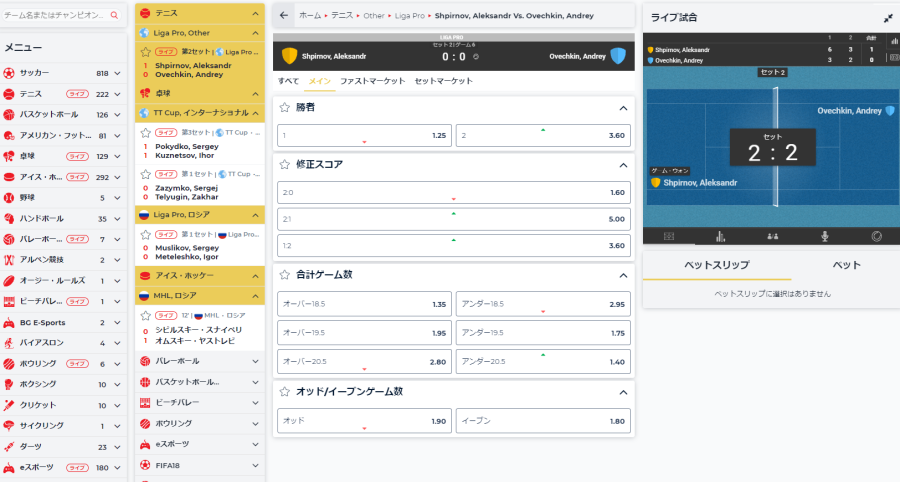Image resolution: width=900 pixels, height=482 pixels.
Task: Open the Liga Pro breadcrumb link
Action: (x=410, y=15)
